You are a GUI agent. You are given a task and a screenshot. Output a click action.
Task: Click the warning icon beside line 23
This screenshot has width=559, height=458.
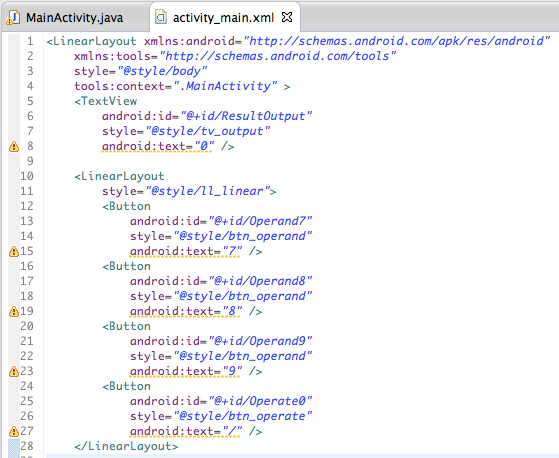14,371
